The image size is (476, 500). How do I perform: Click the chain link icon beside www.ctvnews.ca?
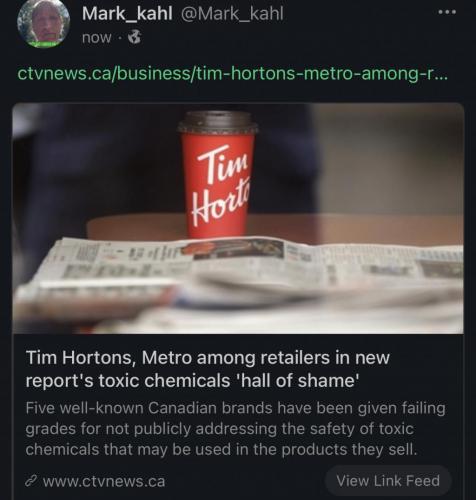click(x=31, y=481)
